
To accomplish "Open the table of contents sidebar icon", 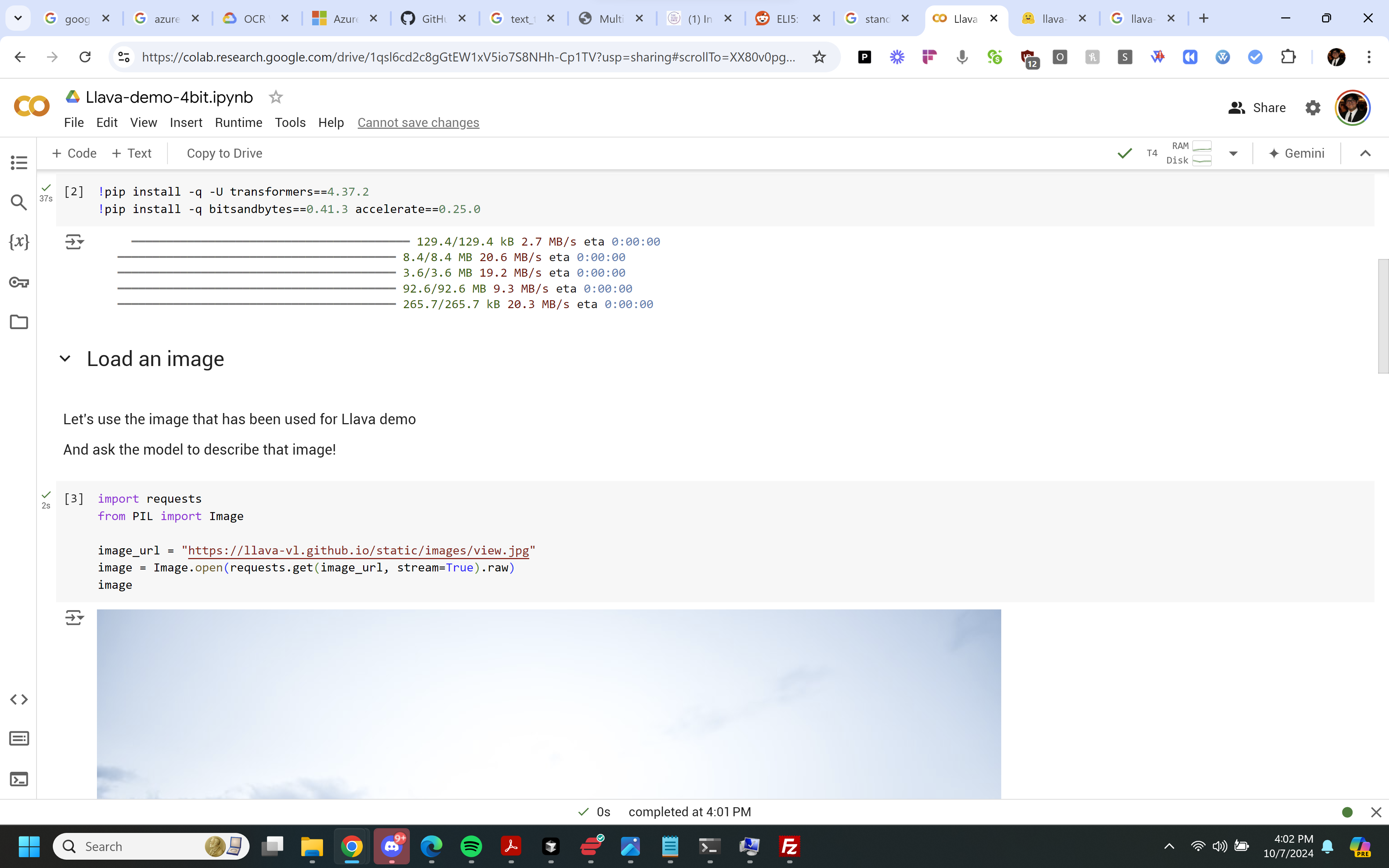I will [19, 162].
